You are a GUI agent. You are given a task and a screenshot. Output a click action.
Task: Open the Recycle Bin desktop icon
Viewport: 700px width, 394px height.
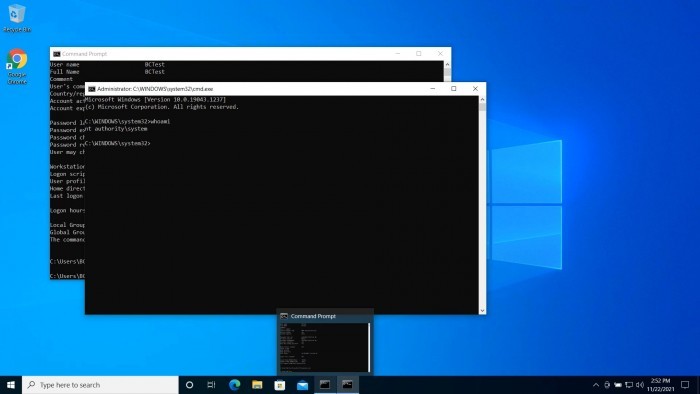17,18
